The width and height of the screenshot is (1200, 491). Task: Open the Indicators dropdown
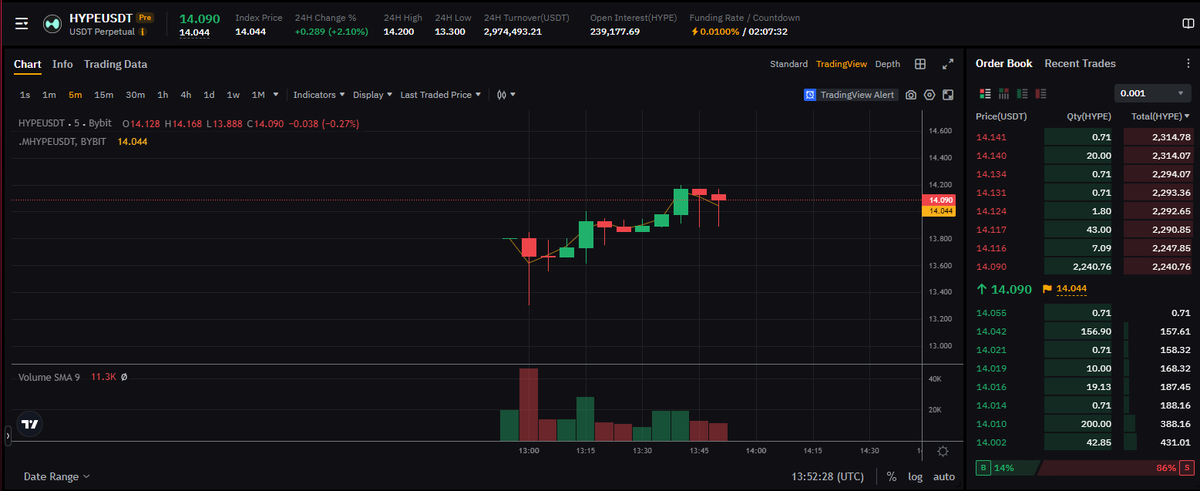point(319,95)
